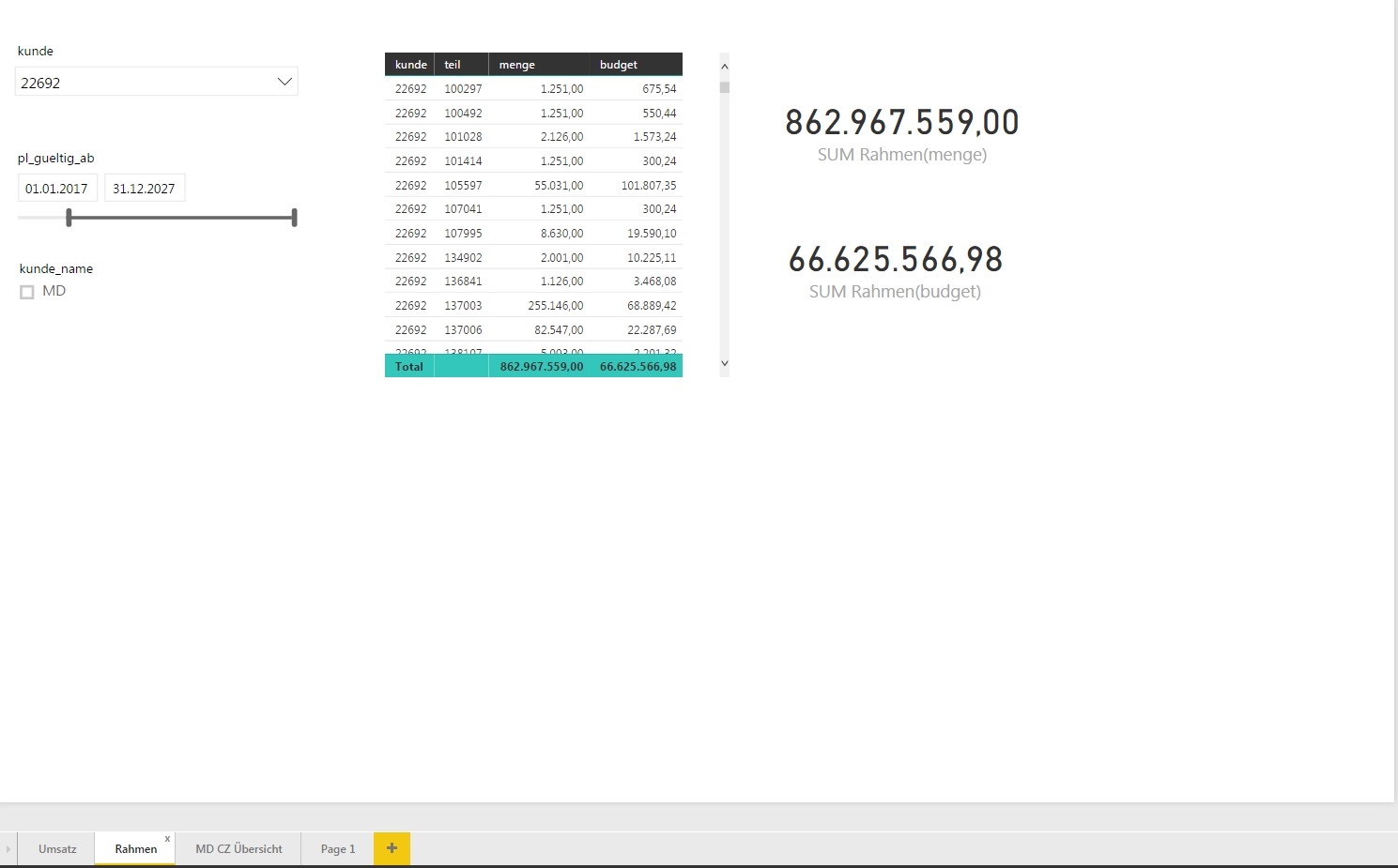The width and height of the screenshot is (1398, 868).
Task: Click menge value 255.146,00
Action: click(x=556, y=306)
